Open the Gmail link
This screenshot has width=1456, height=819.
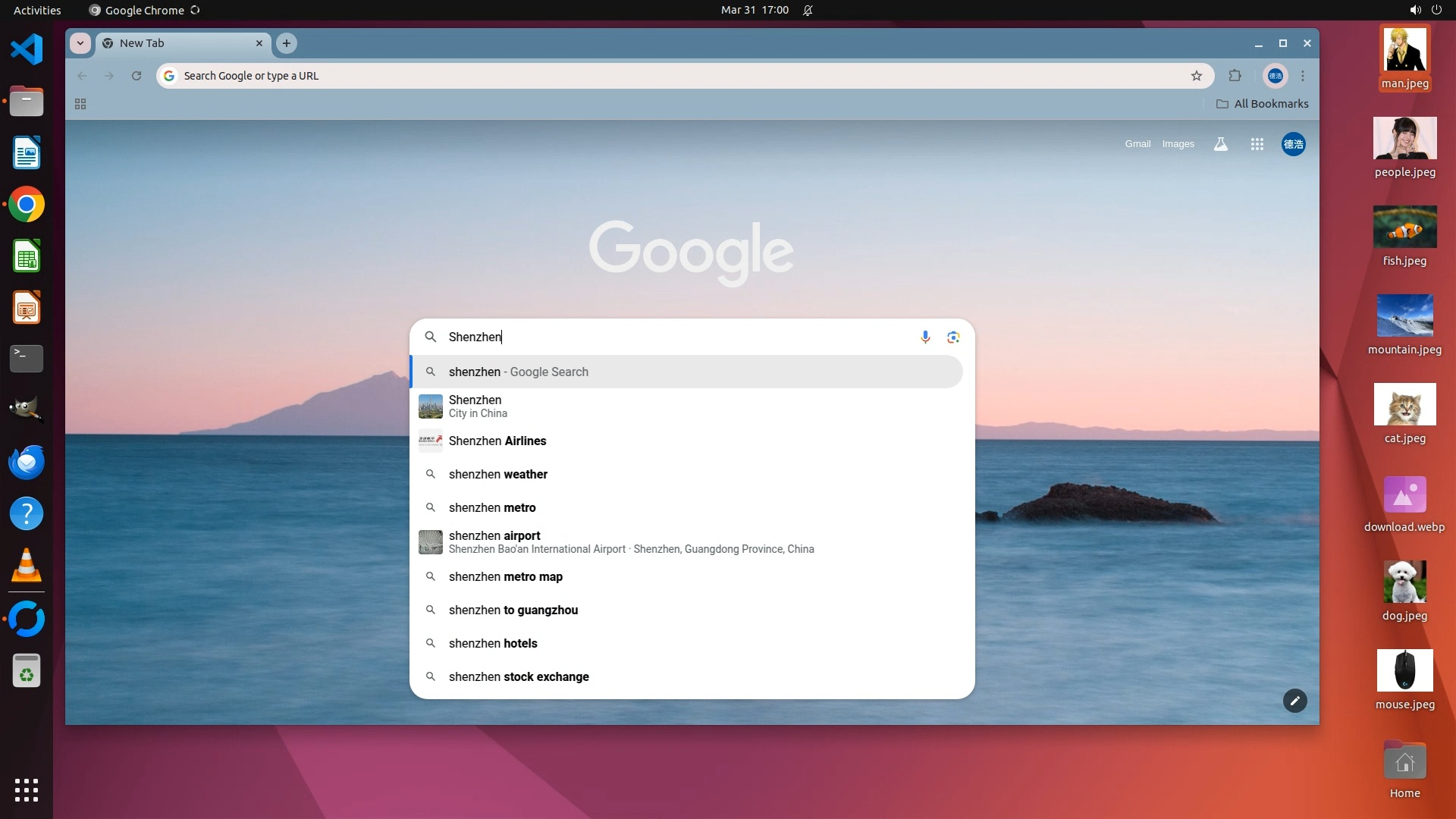(x=1137, y=144)
